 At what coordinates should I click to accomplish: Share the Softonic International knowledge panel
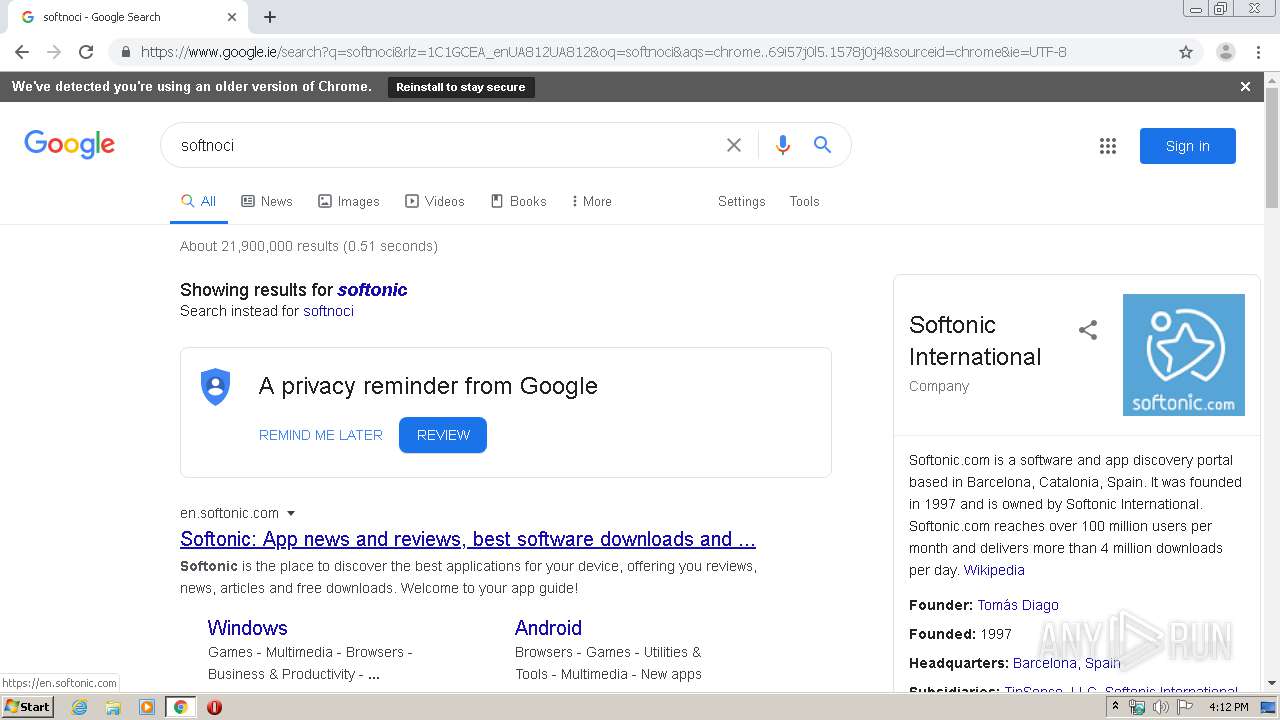pos(1088,330)
